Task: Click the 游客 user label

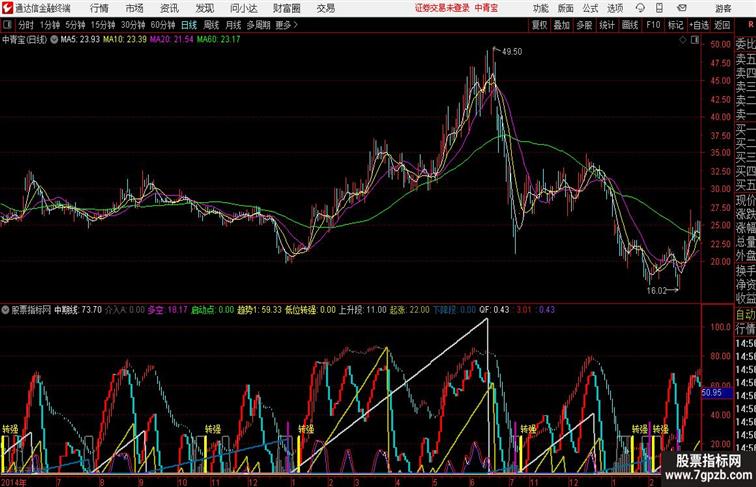Action: [x=723, y=8]
